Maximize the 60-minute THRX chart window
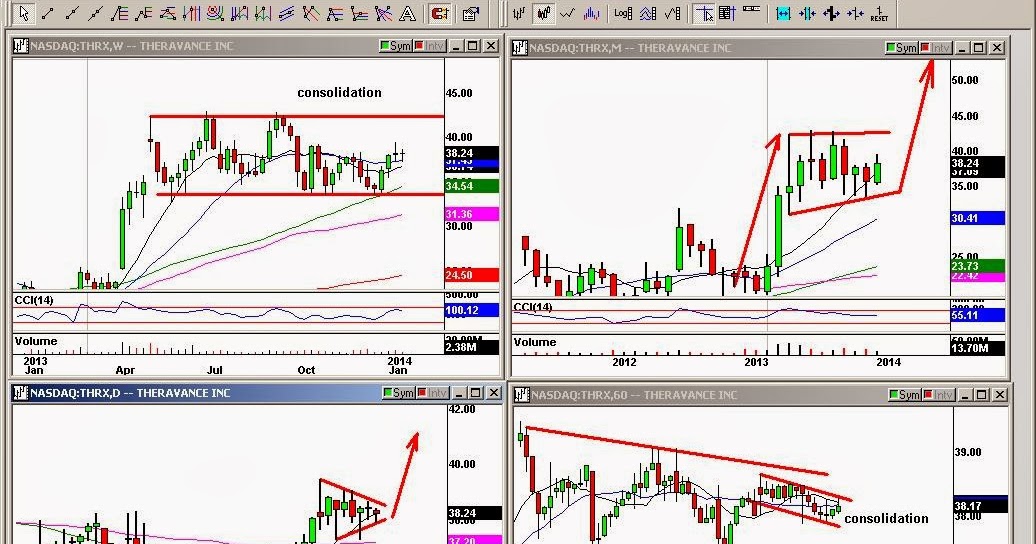1036x544 pixels. coord(982,395)
